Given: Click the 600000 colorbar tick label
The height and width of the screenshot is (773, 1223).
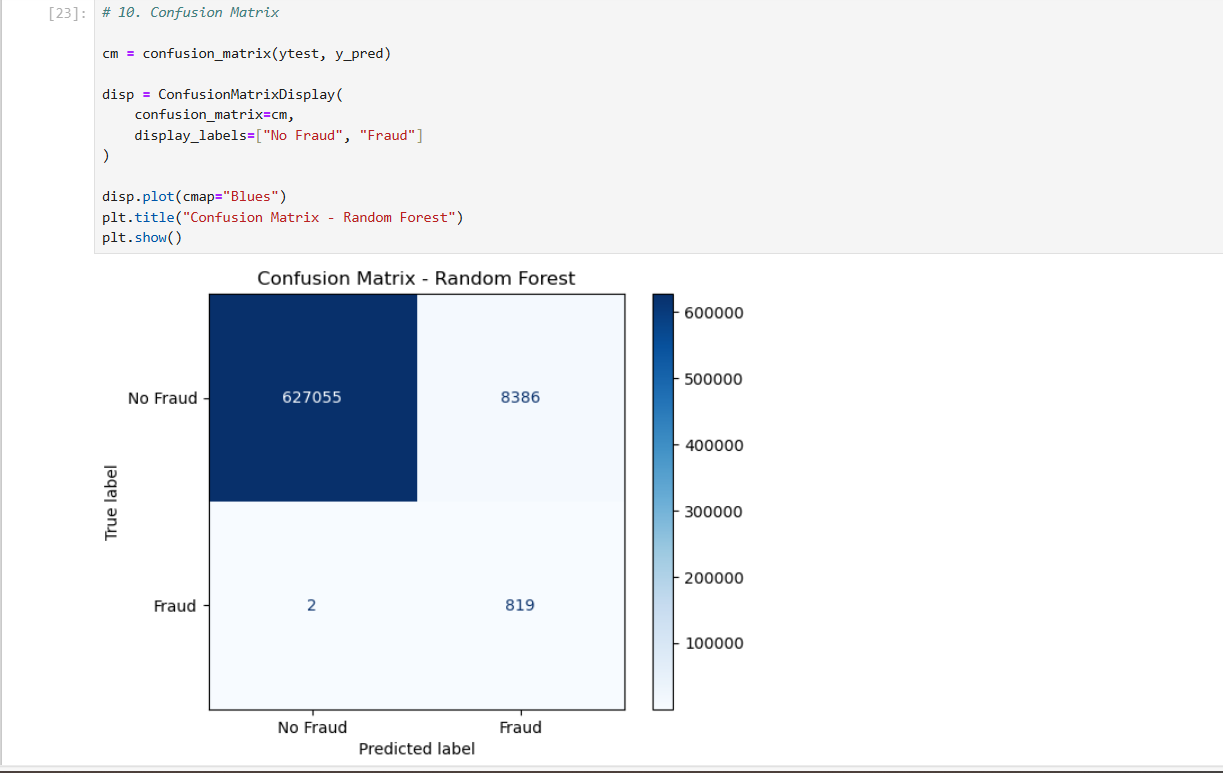Looking at the screenshot, I should pos(714,313).
